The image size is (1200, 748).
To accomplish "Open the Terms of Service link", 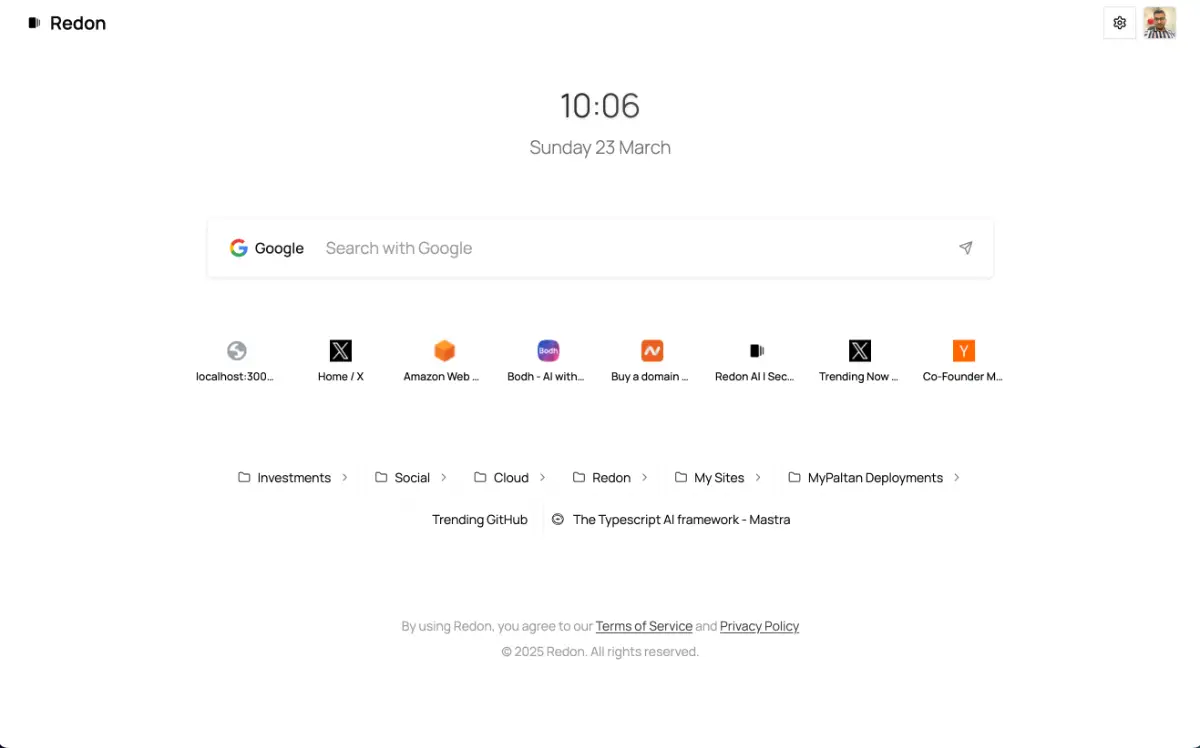I will [644, 626].
